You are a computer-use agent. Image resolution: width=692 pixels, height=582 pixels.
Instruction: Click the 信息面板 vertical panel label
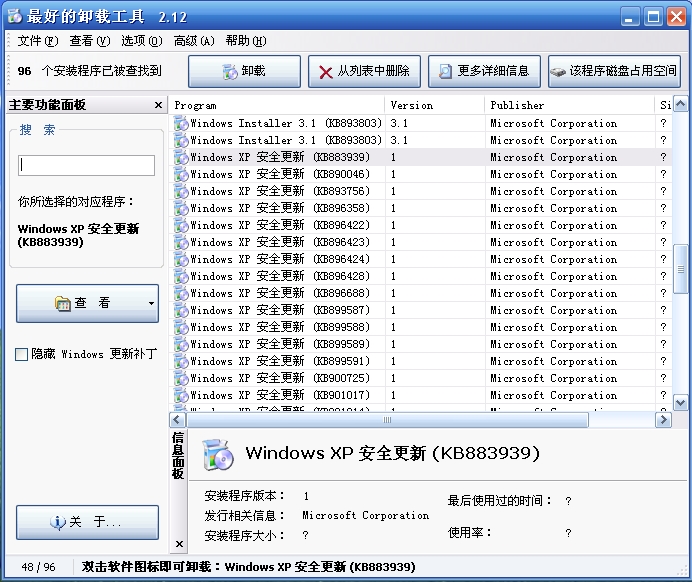[178, 455]
